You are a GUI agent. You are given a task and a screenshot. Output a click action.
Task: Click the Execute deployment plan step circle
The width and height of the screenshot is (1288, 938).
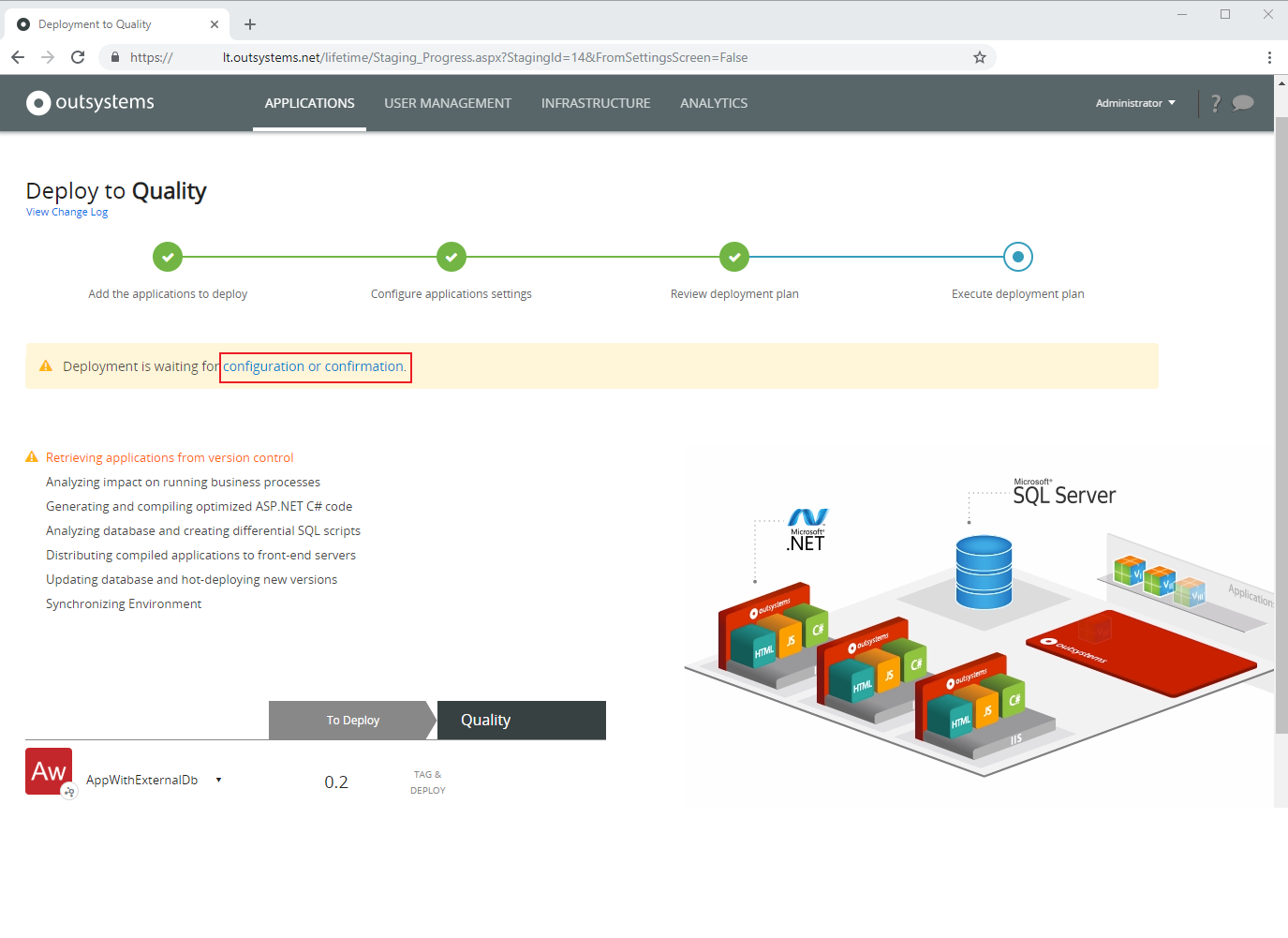coord(1017,256)
